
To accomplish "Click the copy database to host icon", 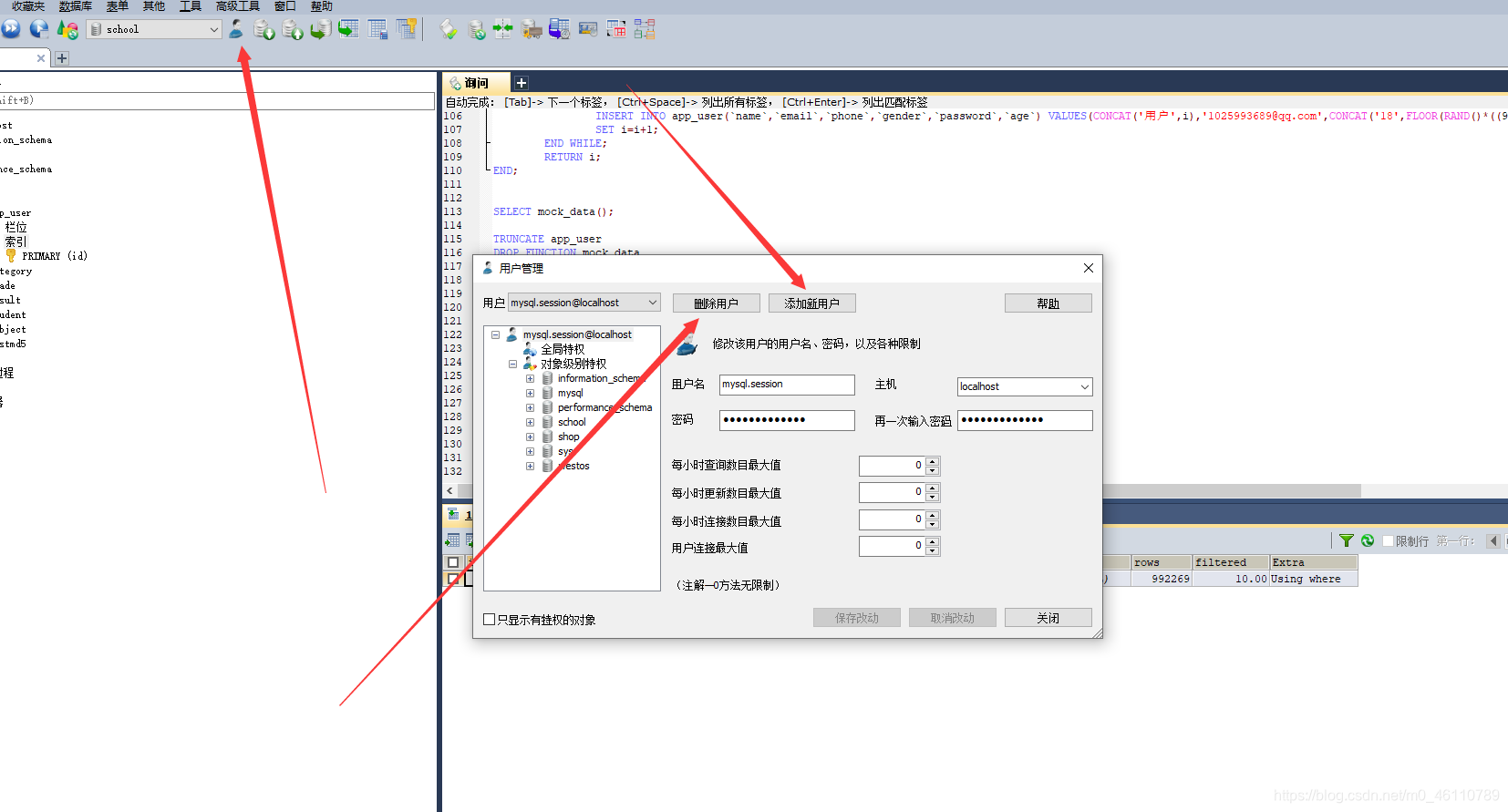I will click(x=320, y=30).
